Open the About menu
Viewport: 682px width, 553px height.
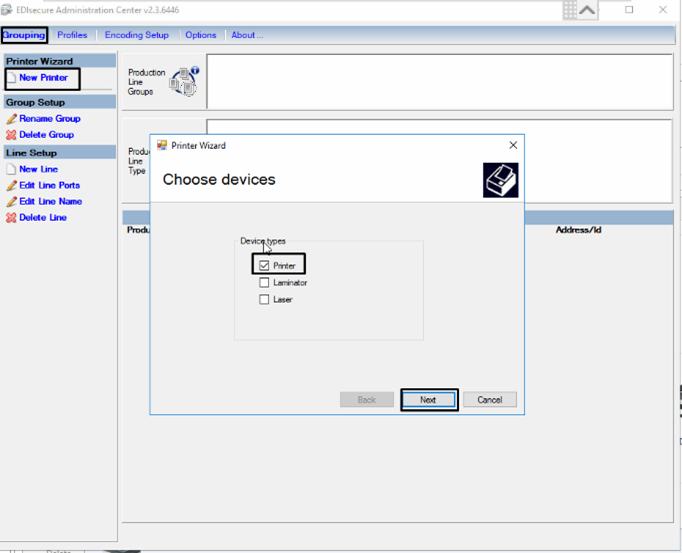pos(247,35)
